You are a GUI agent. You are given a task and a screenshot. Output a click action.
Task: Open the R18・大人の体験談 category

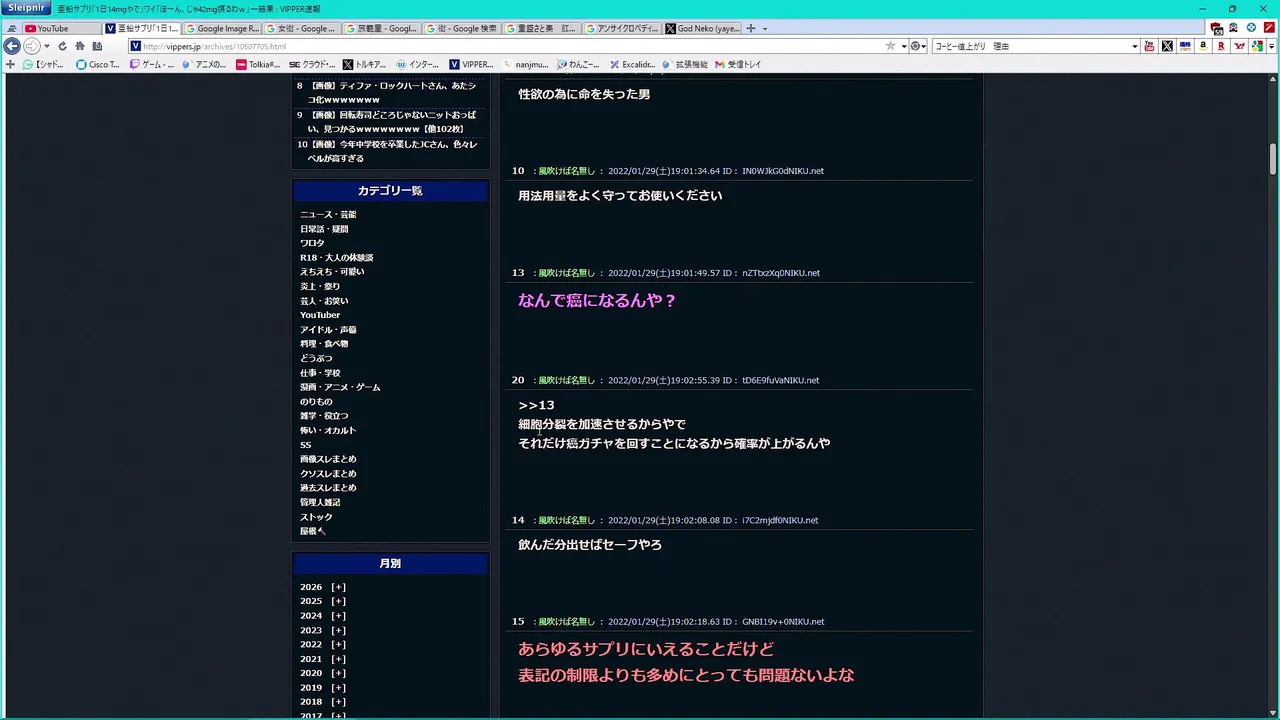click(336, 257)
